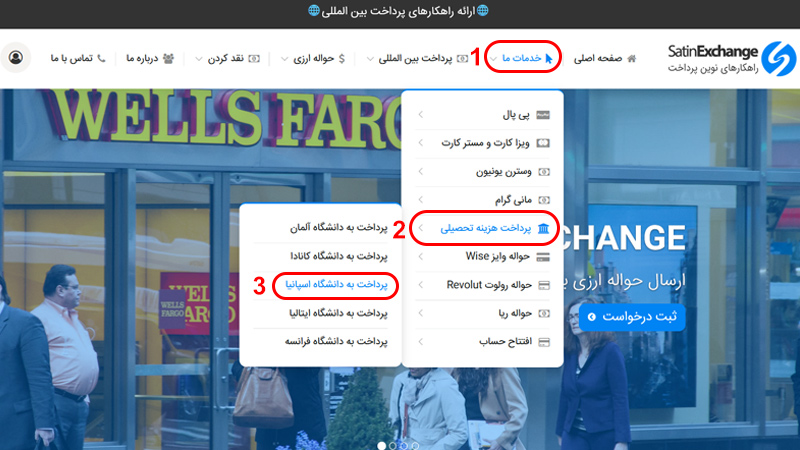Open the حواله رولوت Revolut menu entry

[485, 285]
